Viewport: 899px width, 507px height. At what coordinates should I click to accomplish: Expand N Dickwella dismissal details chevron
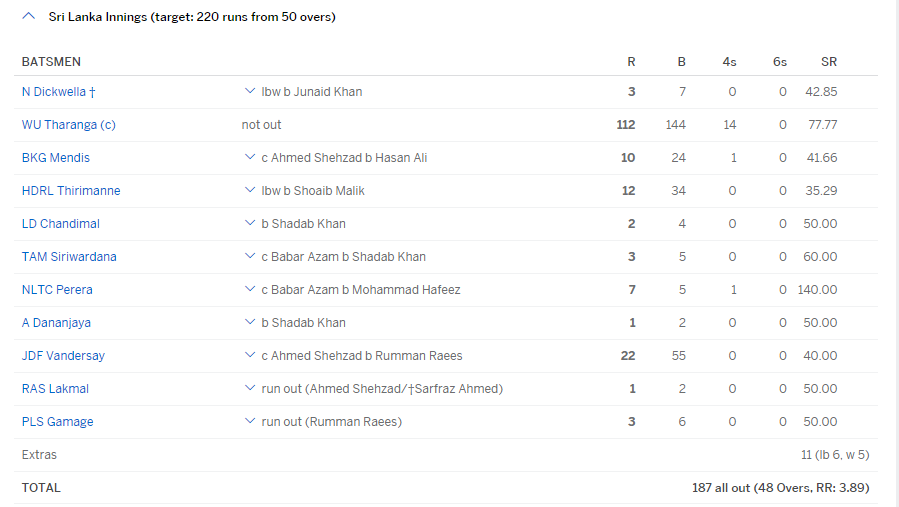click(x=249, y=91)
